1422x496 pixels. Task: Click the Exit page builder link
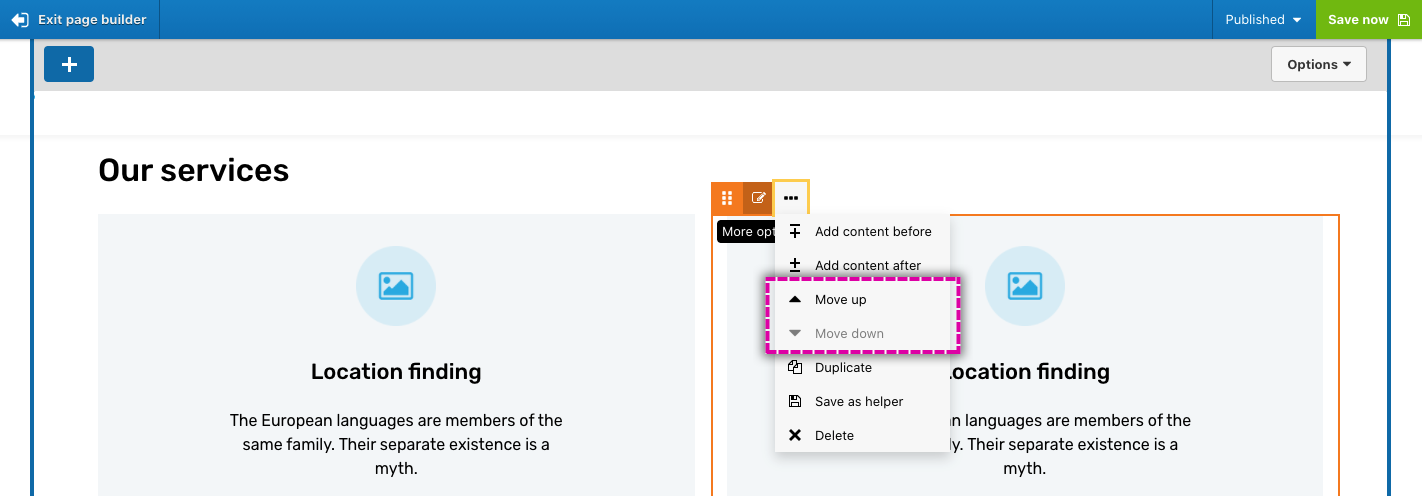91,20
